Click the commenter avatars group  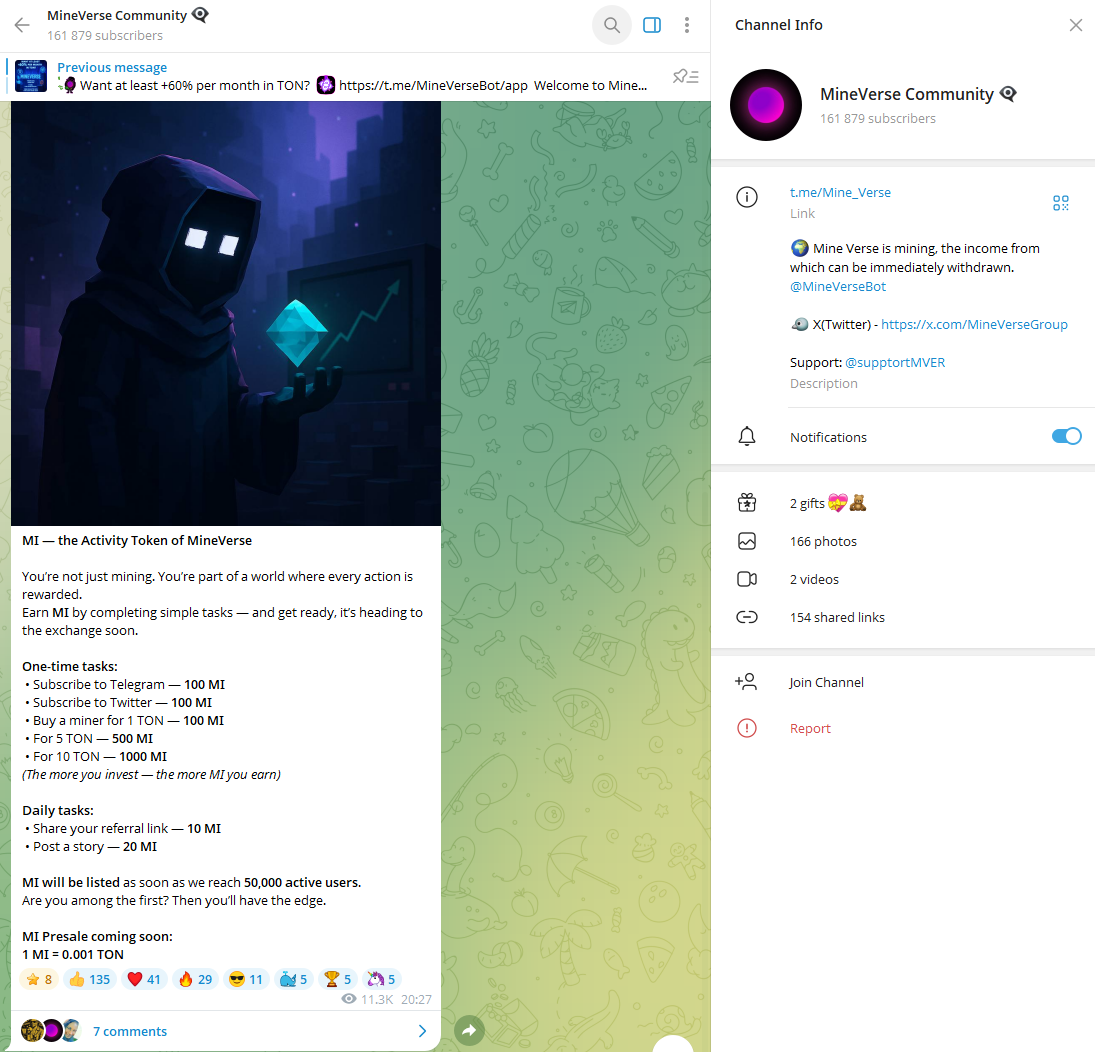50,1030
